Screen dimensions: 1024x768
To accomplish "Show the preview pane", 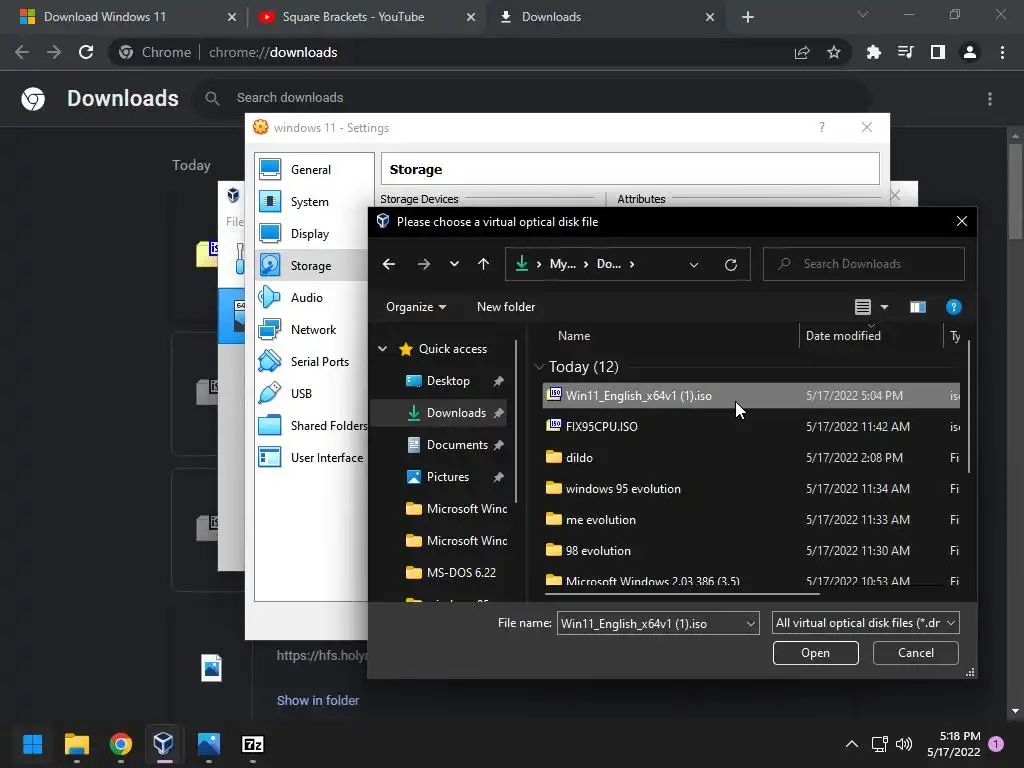I will (x=918, y=307).
